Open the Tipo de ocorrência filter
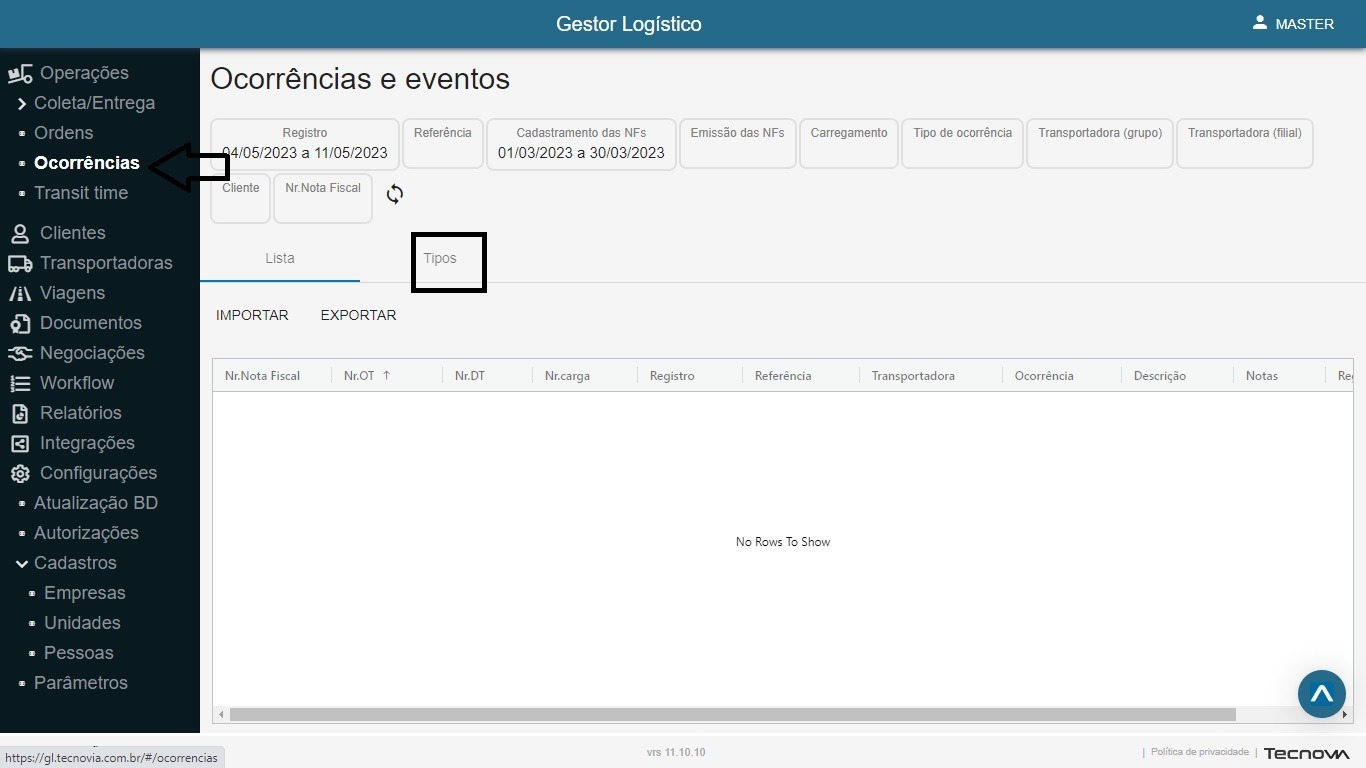This screenshot has height=768, width=1366. (x=962, y=143)
